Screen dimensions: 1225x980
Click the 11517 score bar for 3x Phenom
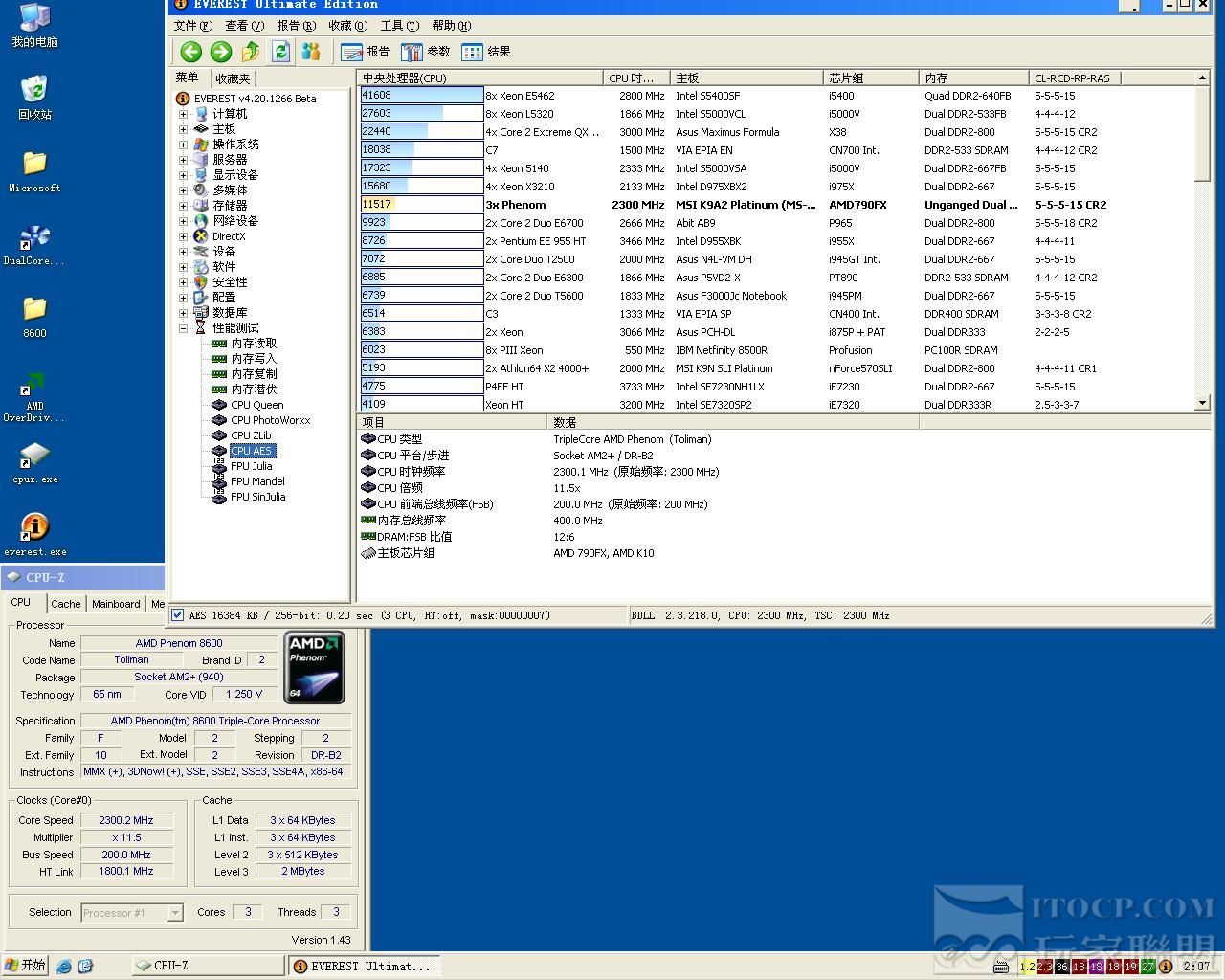[x=421, y=205]
